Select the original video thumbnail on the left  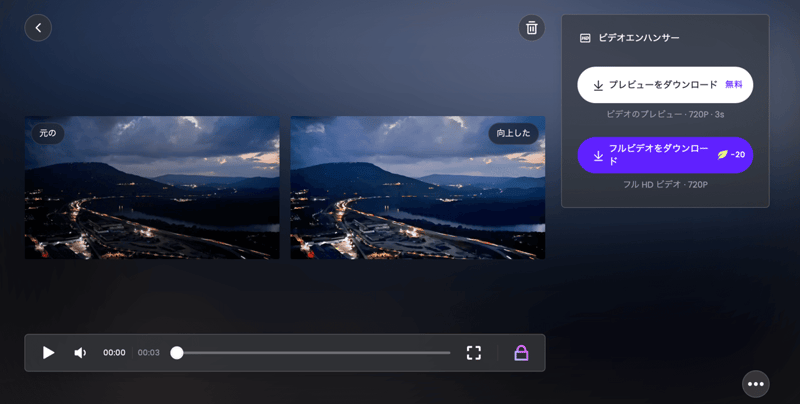pyautogui.click(x=152, y=195)
